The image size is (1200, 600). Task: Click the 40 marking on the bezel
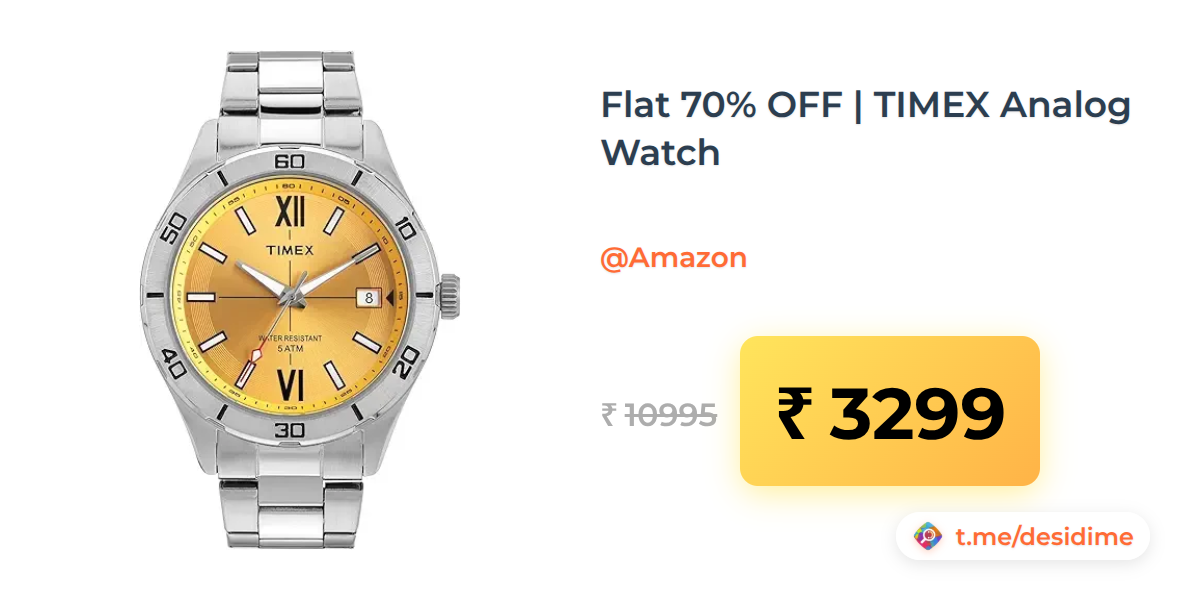(172, 364)
